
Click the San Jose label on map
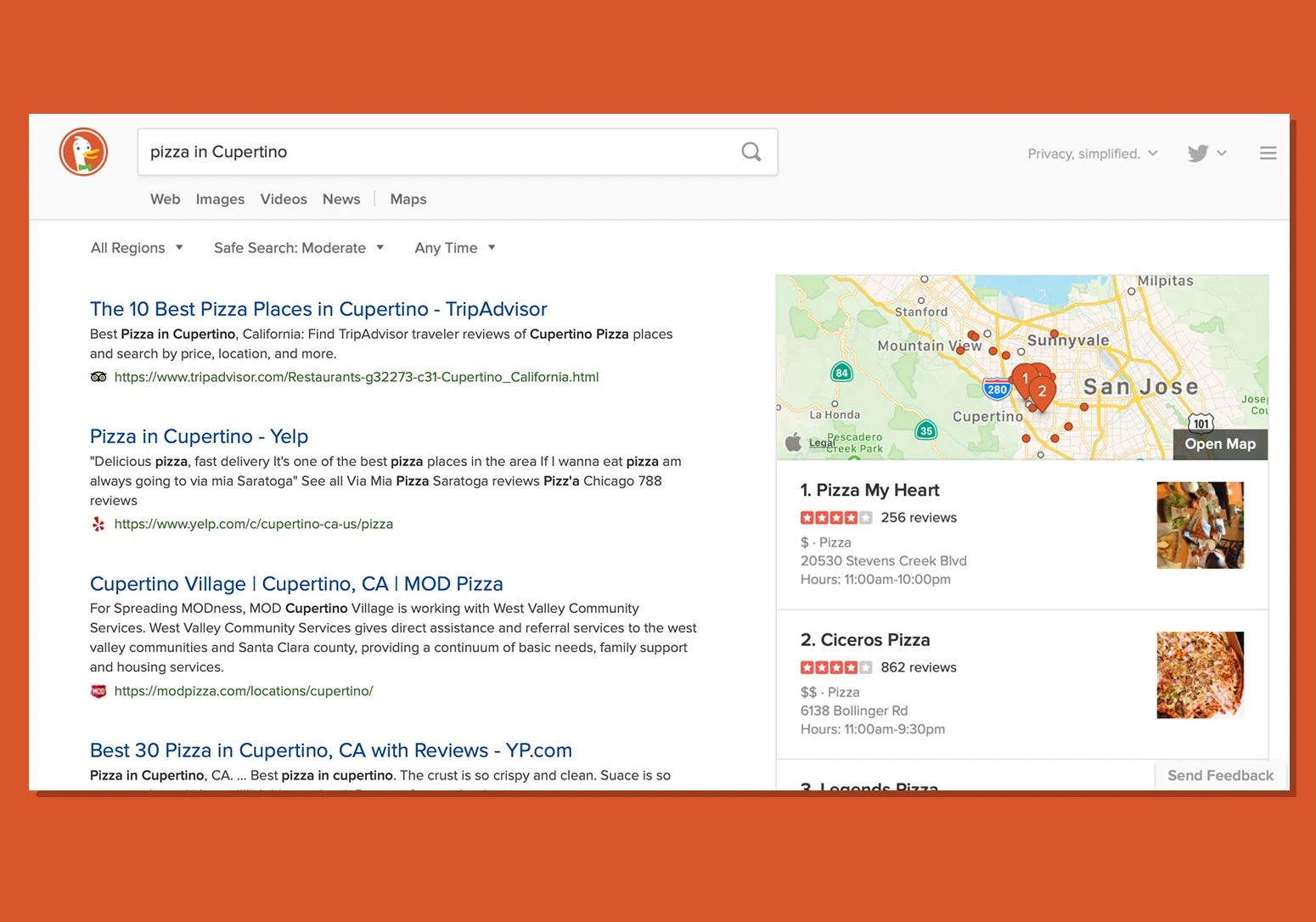(1140, 387)
